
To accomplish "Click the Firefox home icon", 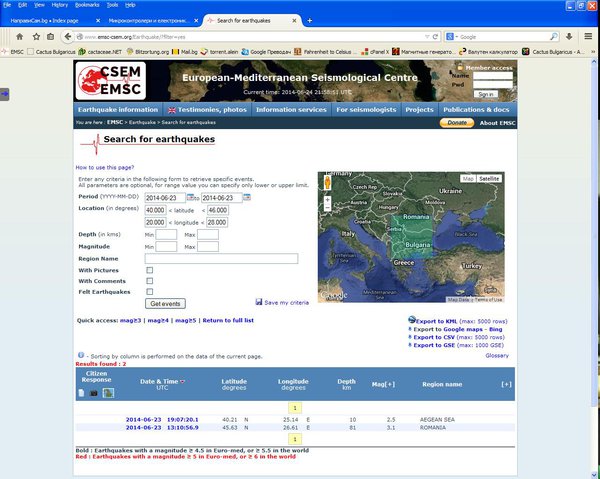I will click(20, 37).
